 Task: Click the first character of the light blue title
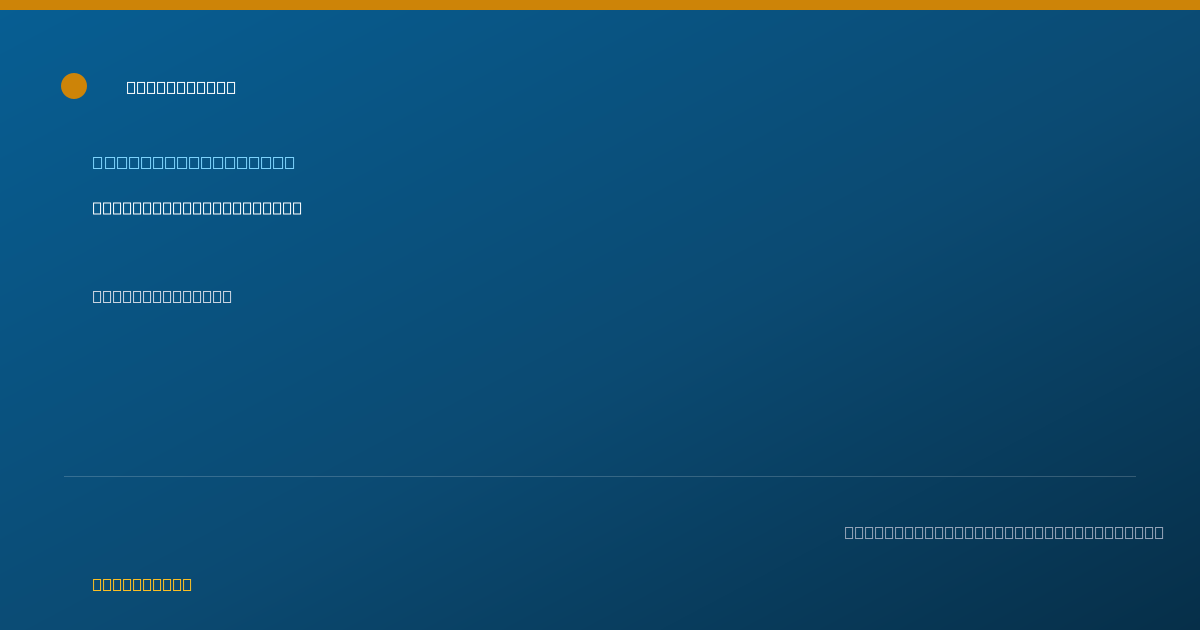click(98, 162)
